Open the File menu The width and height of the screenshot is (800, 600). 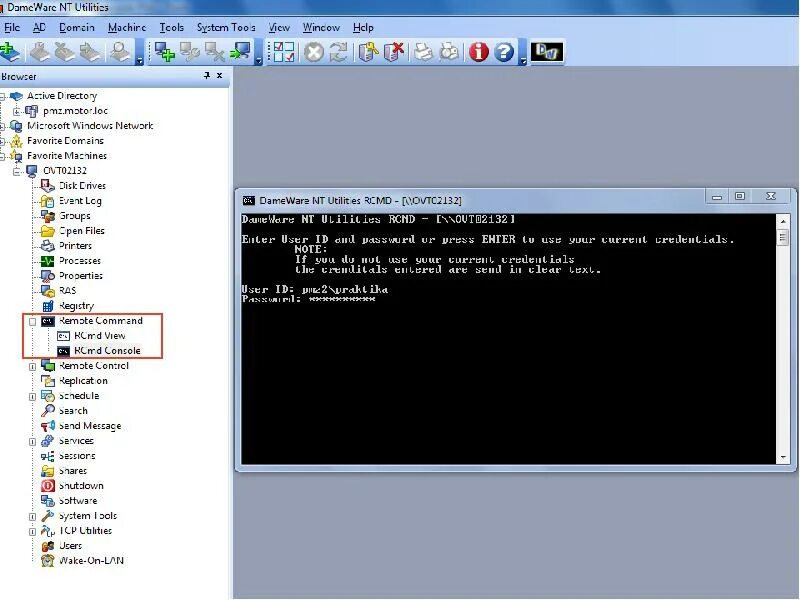coord(12,28)
